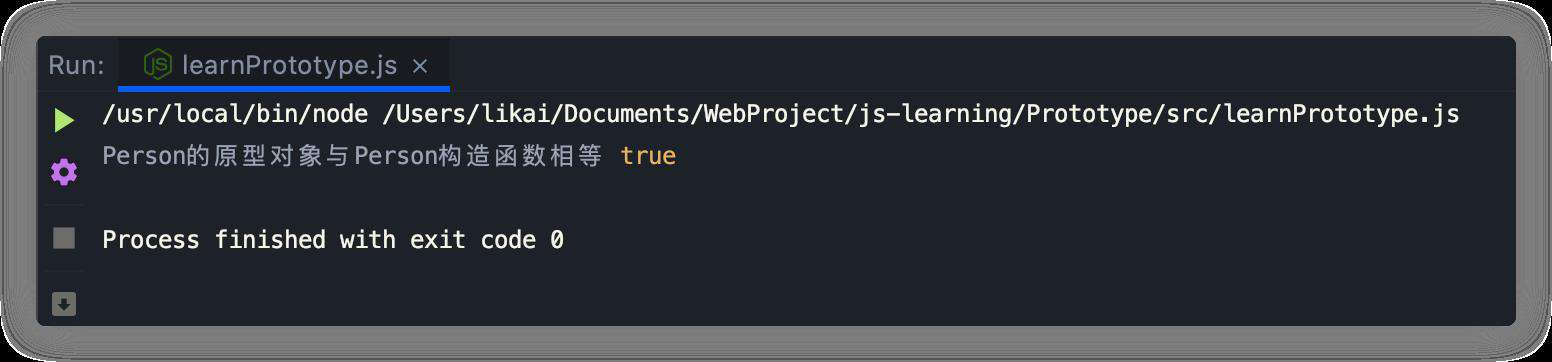1552x362 pixels.
Task: Open run configuration settings via the purple gear
Action: [64, 172]
